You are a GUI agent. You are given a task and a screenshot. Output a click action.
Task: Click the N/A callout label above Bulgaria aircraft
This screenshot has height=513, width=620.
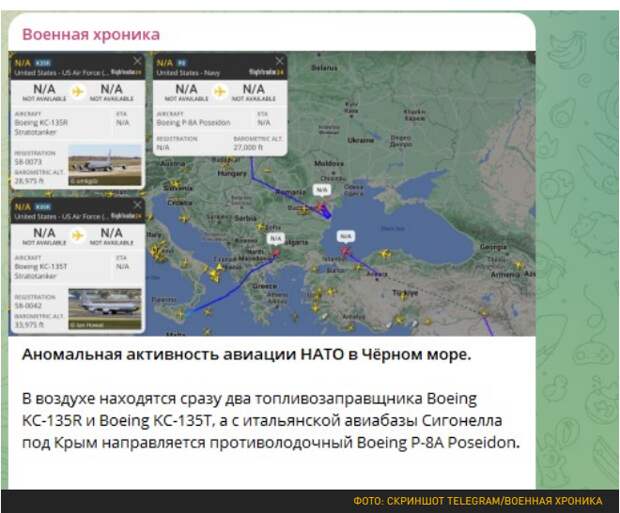(276, 238)
